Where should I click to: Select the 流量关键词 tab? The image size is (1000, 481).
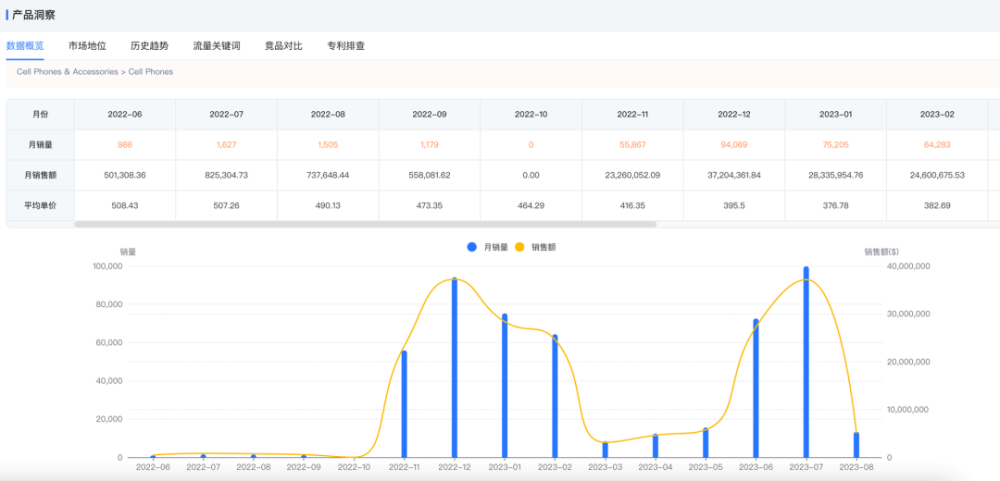[216, 46]
